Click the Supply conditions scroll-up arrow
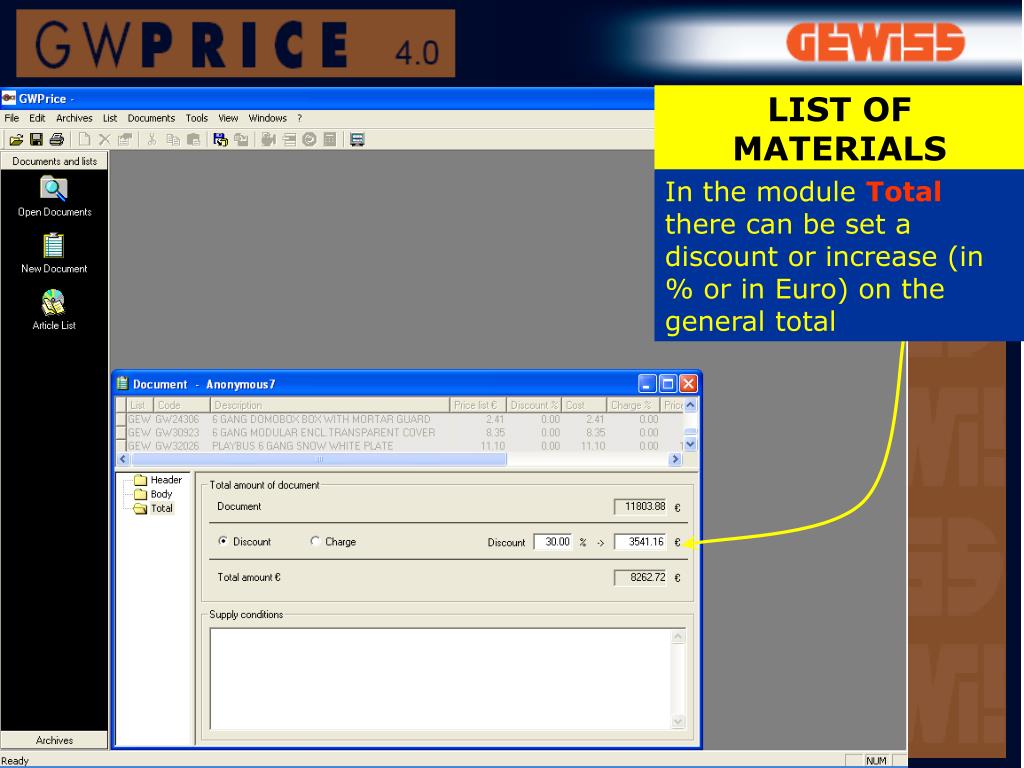The width and height of the screenshot is (1024, 768). pyautogui.click(x=678, y=635)
